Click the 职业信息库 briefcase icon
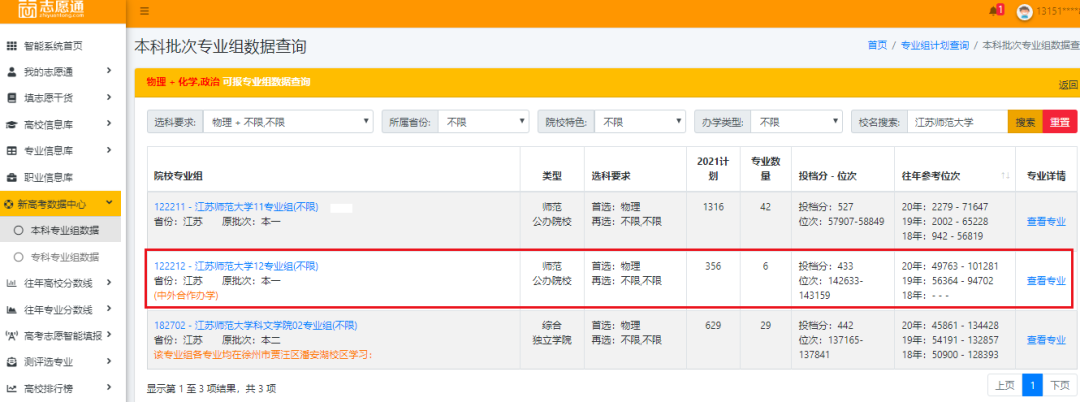This screenshot has height=402, width=1080. [12, 177]
